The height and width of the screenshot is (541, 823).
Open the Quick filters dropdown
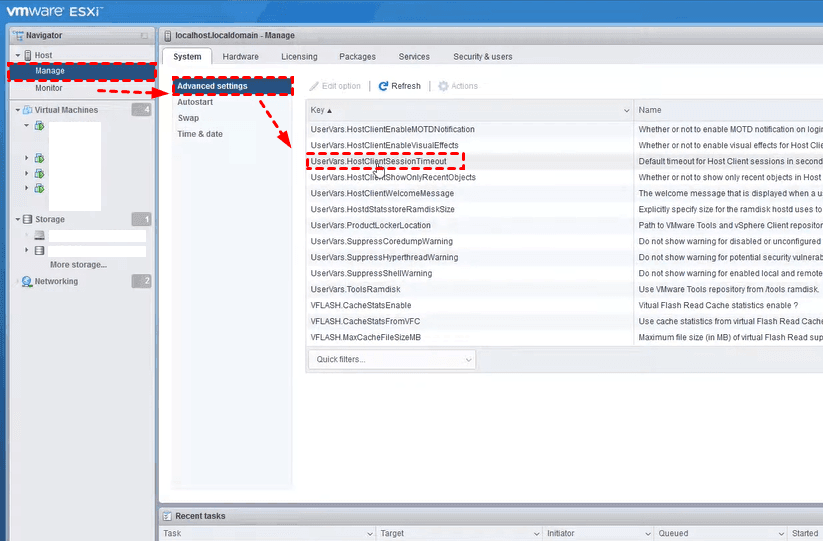[392, 359]
